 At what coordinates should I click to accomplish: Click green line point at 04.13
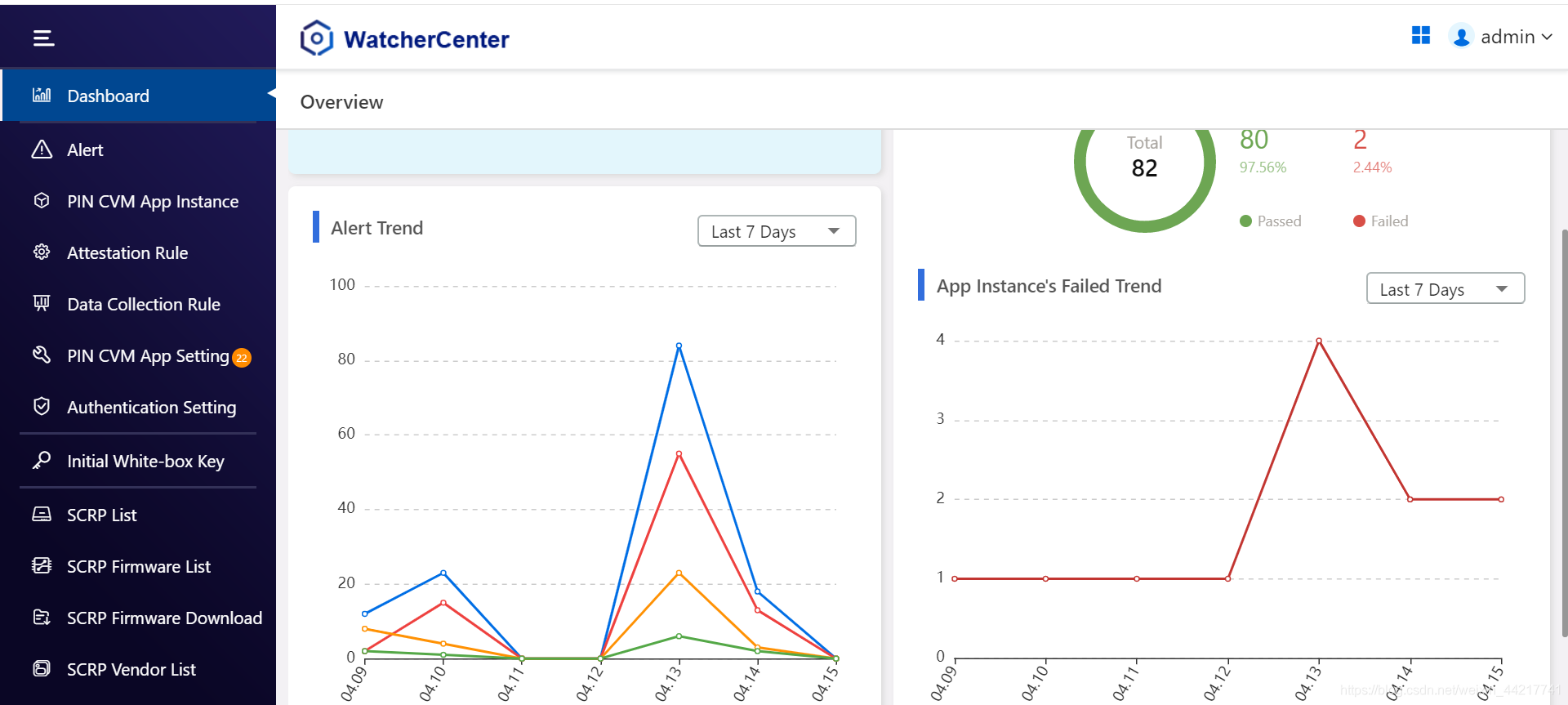pos(679,636)
